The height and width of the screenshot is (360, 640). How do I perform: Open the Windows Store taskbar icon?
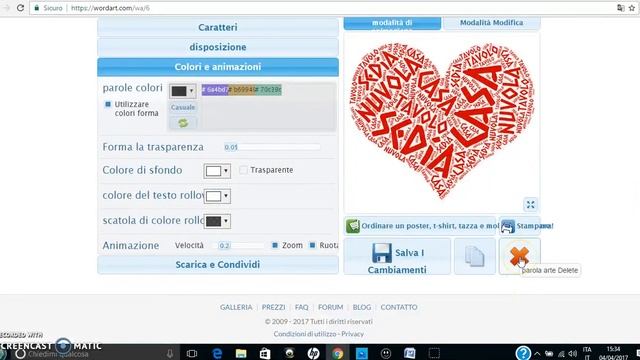click(x=265, y=353)
